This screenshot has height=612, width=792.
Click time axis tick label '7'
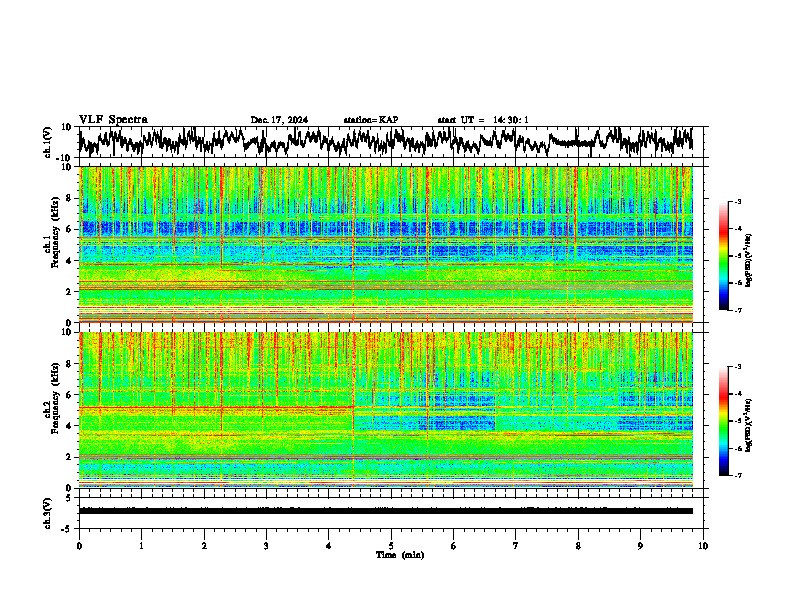pos(516,546)
